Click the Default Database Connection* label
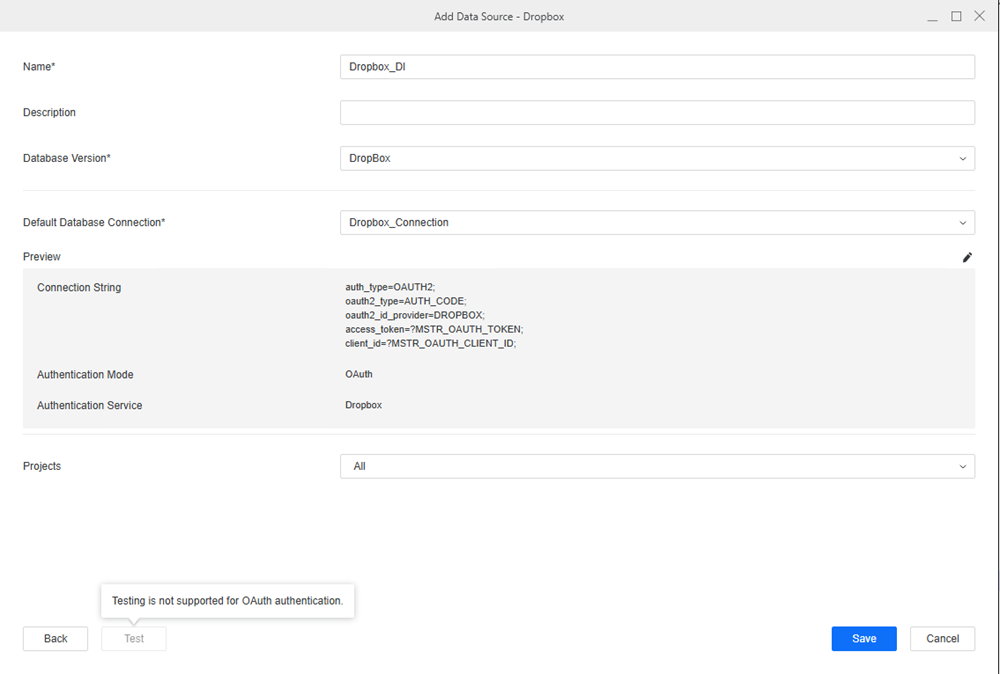Image resolution: width=1000 pixels, height=674 pixels. coord(94,223)
